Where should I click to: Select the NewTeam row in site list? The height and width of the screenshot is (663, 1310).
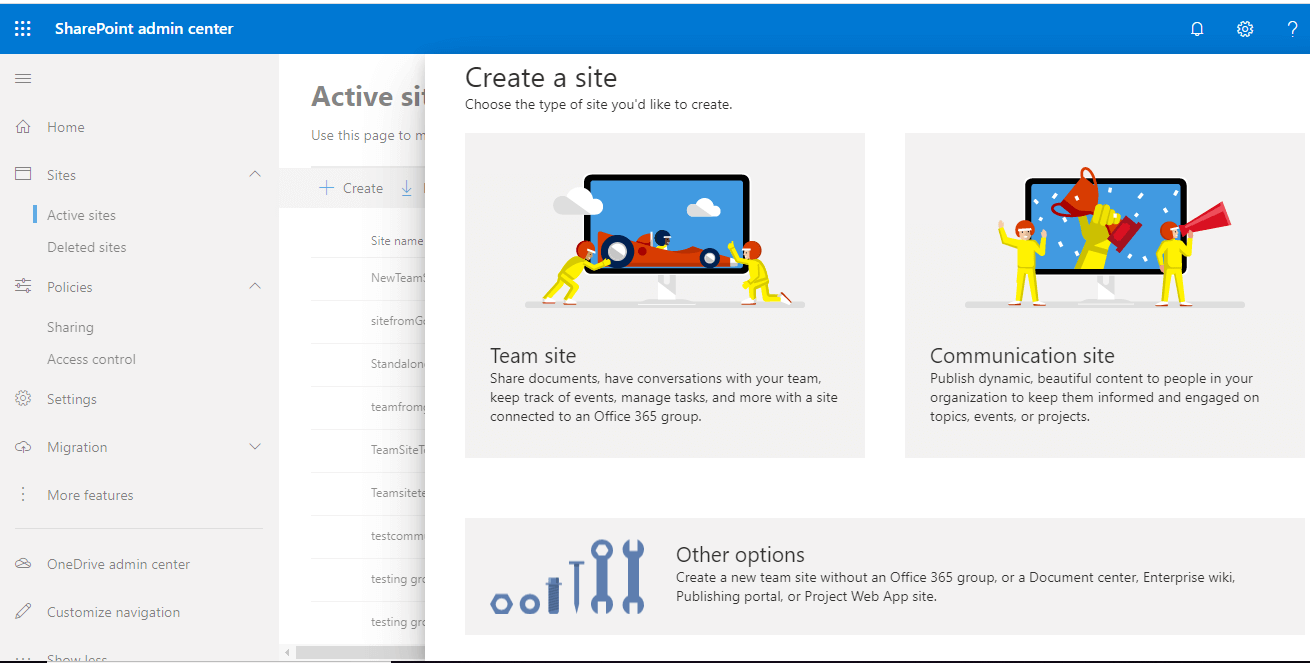click(368, 278)
